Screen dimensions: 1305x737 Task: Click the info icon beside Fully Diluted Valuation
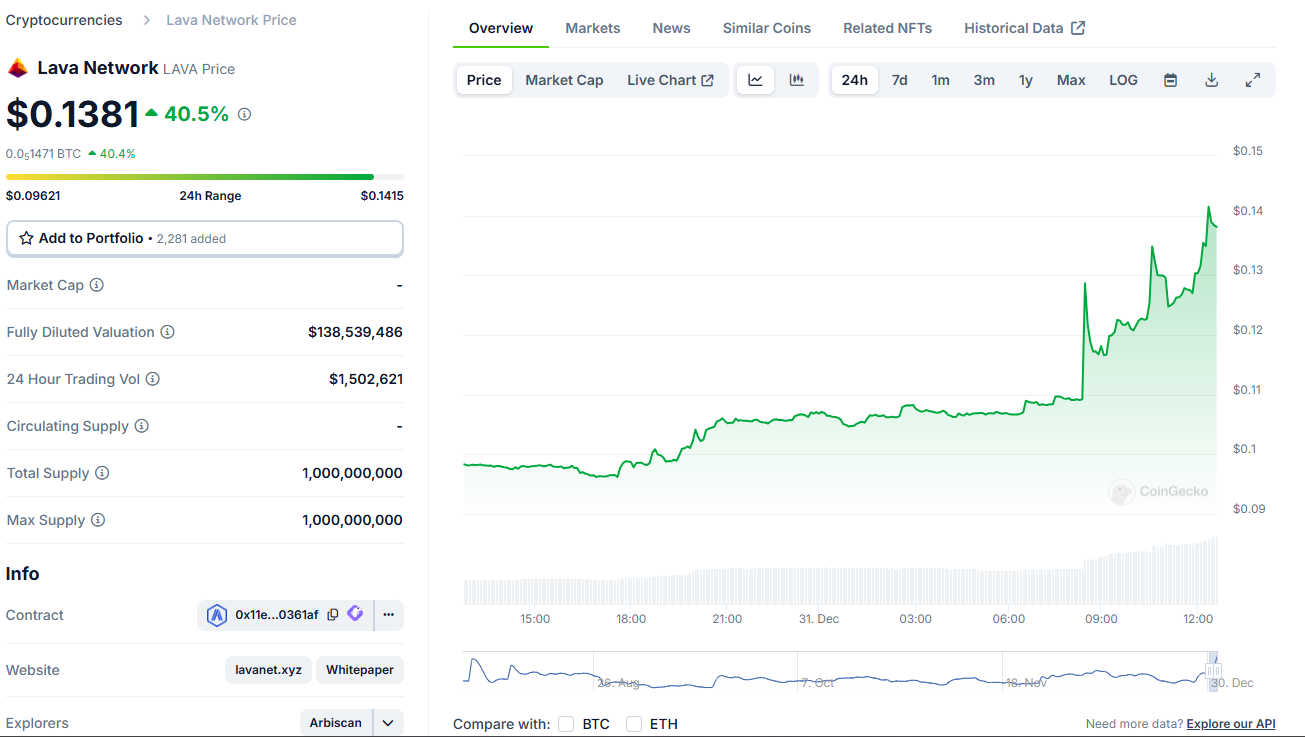[x=168, y=332]
